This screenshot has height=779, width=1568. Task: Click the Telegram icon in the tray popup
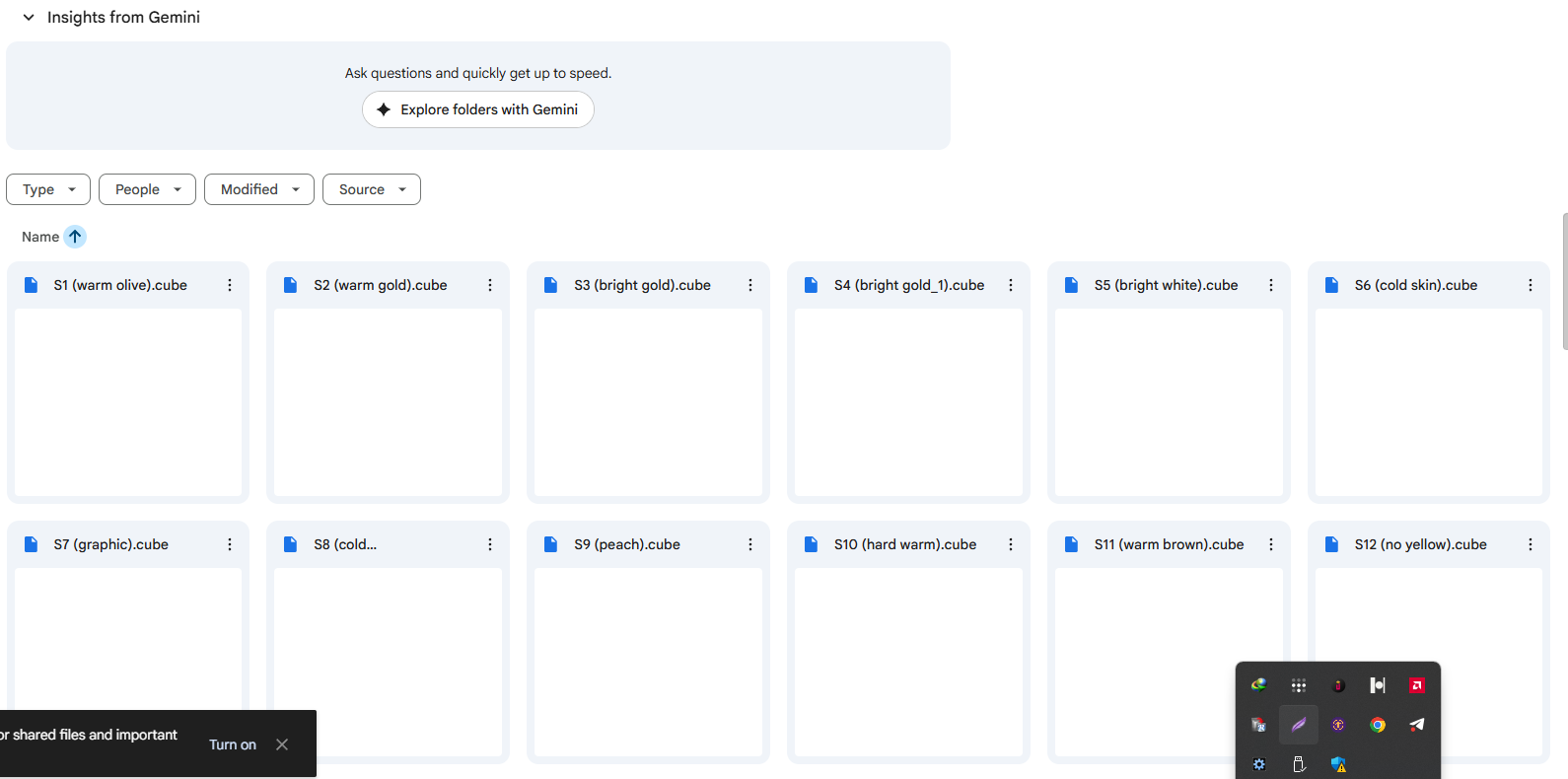point(1417,725)
